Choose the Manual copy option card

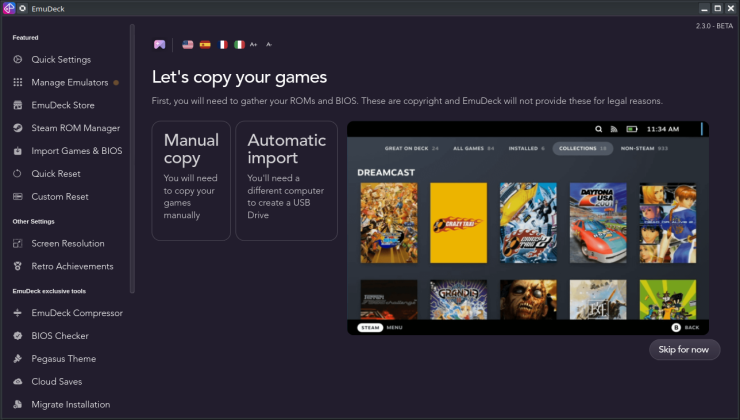pyautogui.click(x=191, y=181)
